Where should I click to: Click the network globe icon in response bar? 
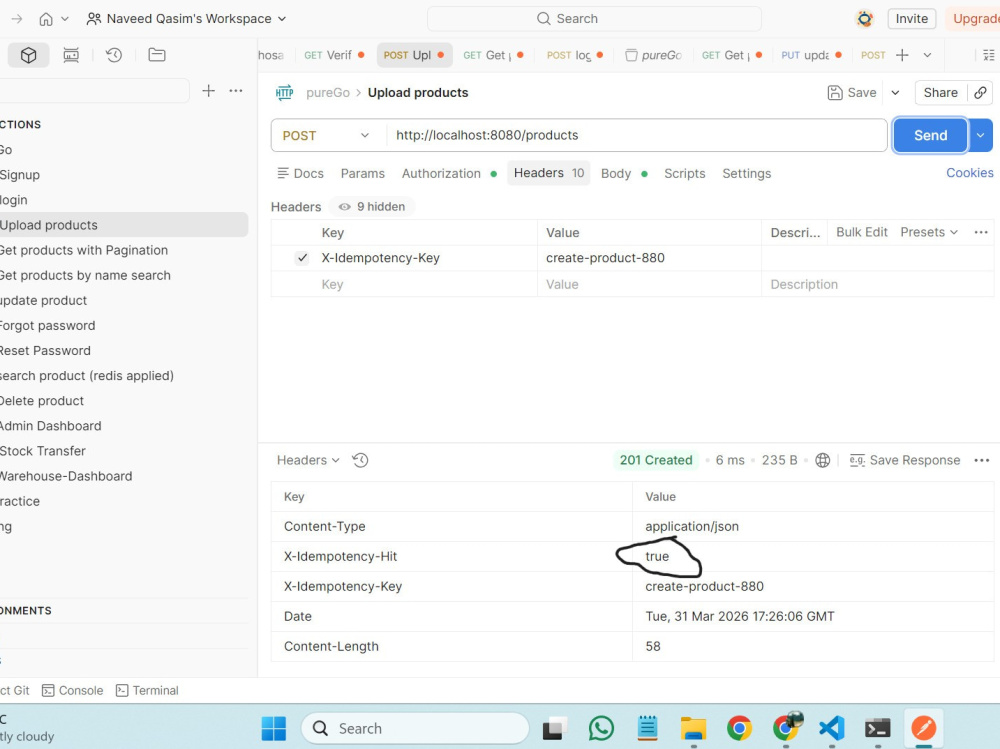tap(823, 460)
